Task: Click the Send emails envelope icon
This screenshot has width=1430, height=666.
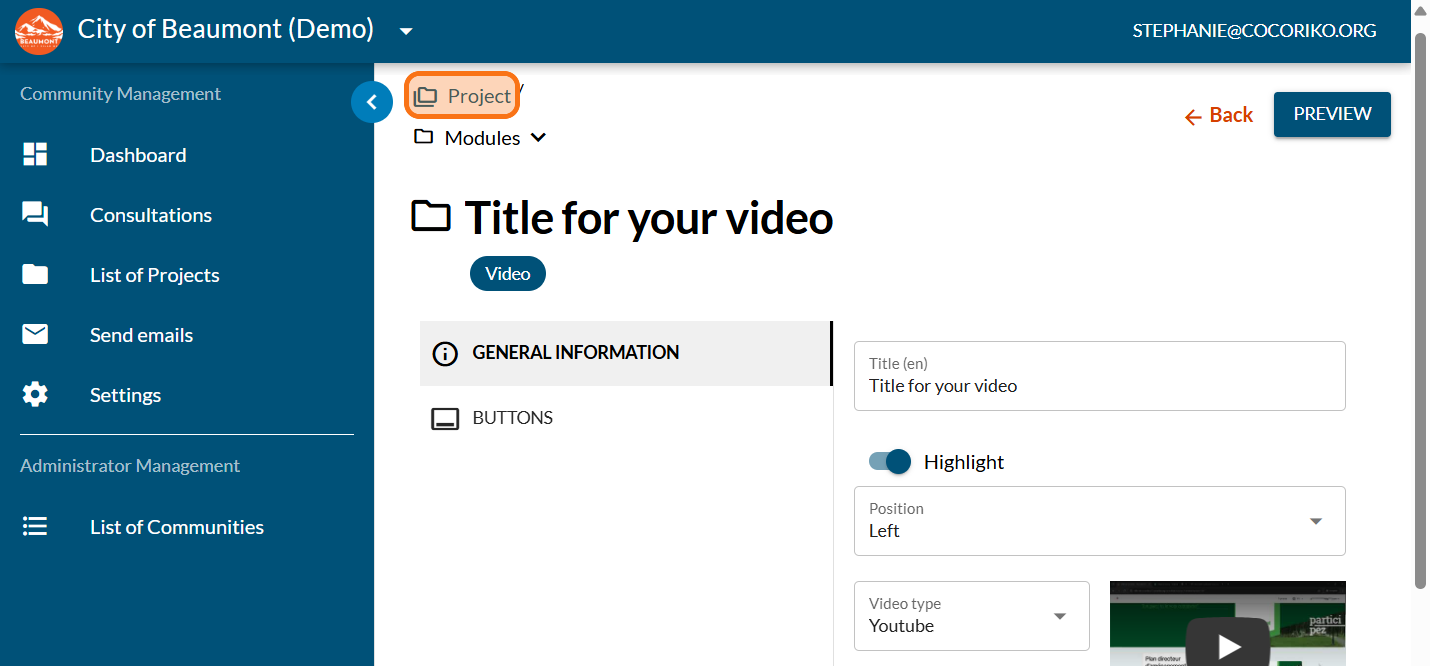Action: [35, 335]
